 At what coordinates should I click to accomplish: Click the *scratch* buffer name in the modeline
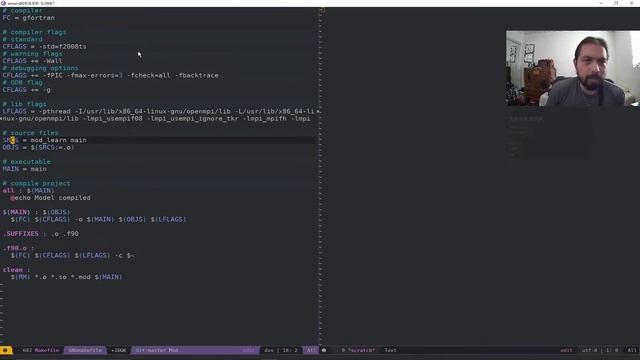coord(361,350)
